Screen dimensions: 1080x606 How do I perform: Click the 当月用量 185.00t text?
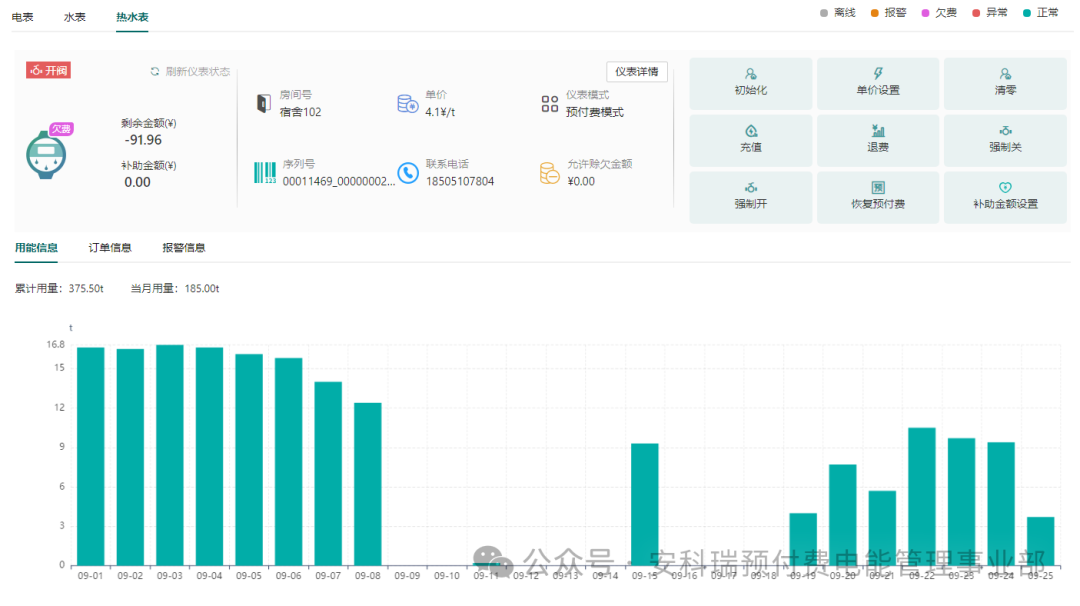(175, 289)
